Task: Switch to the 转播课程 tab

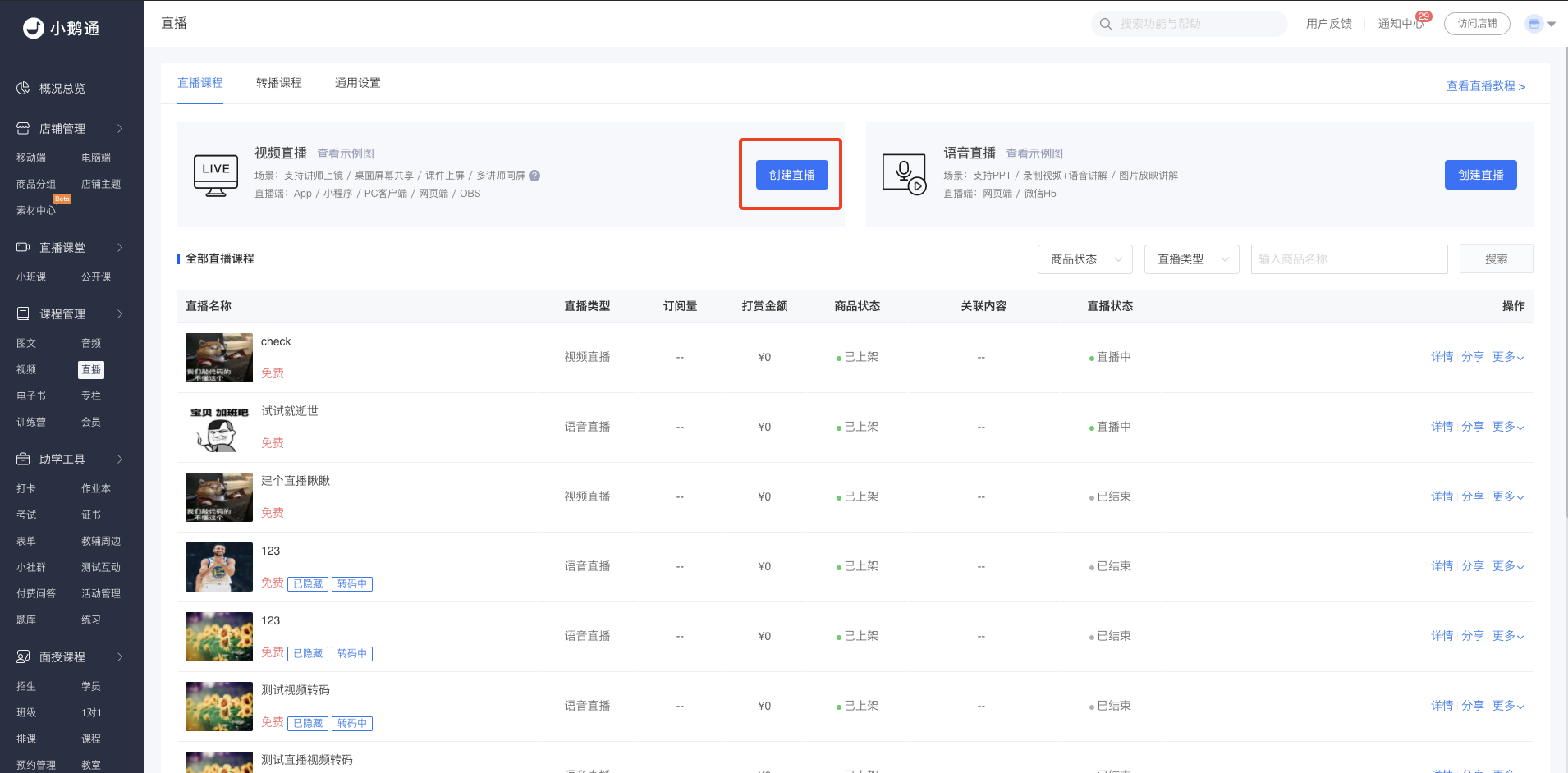Action: 279,83
